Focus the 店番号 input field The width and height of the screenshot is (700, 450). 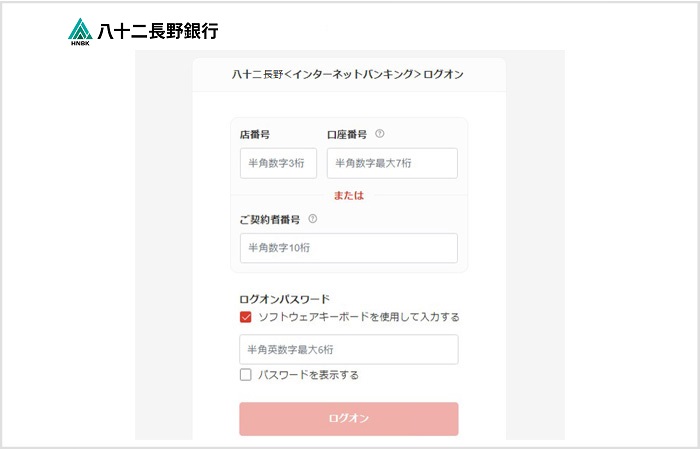point(279,163)
